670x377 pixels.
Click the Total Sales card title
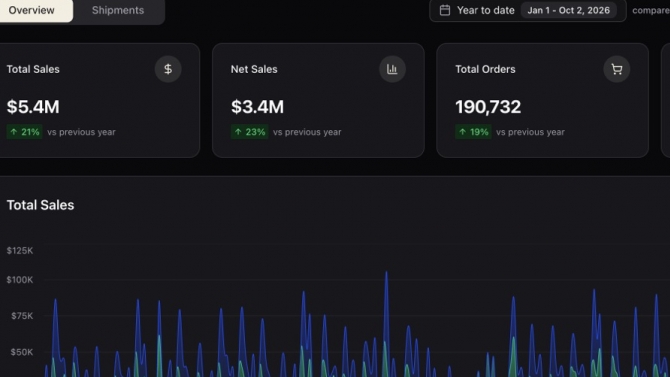pos(33,69)
